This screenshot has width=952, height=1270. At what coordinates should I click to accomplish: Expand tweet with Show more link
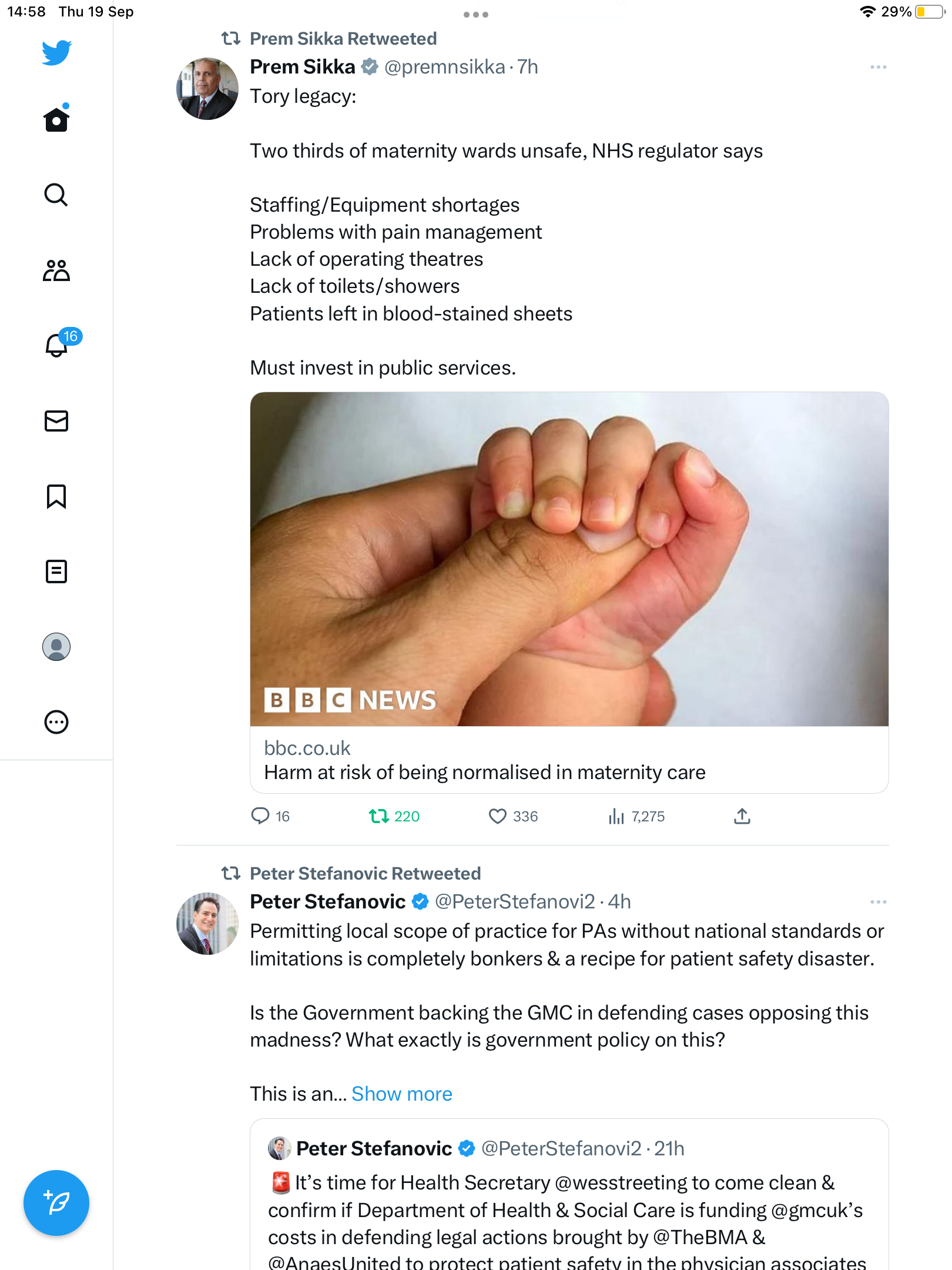click(402, 1094)
